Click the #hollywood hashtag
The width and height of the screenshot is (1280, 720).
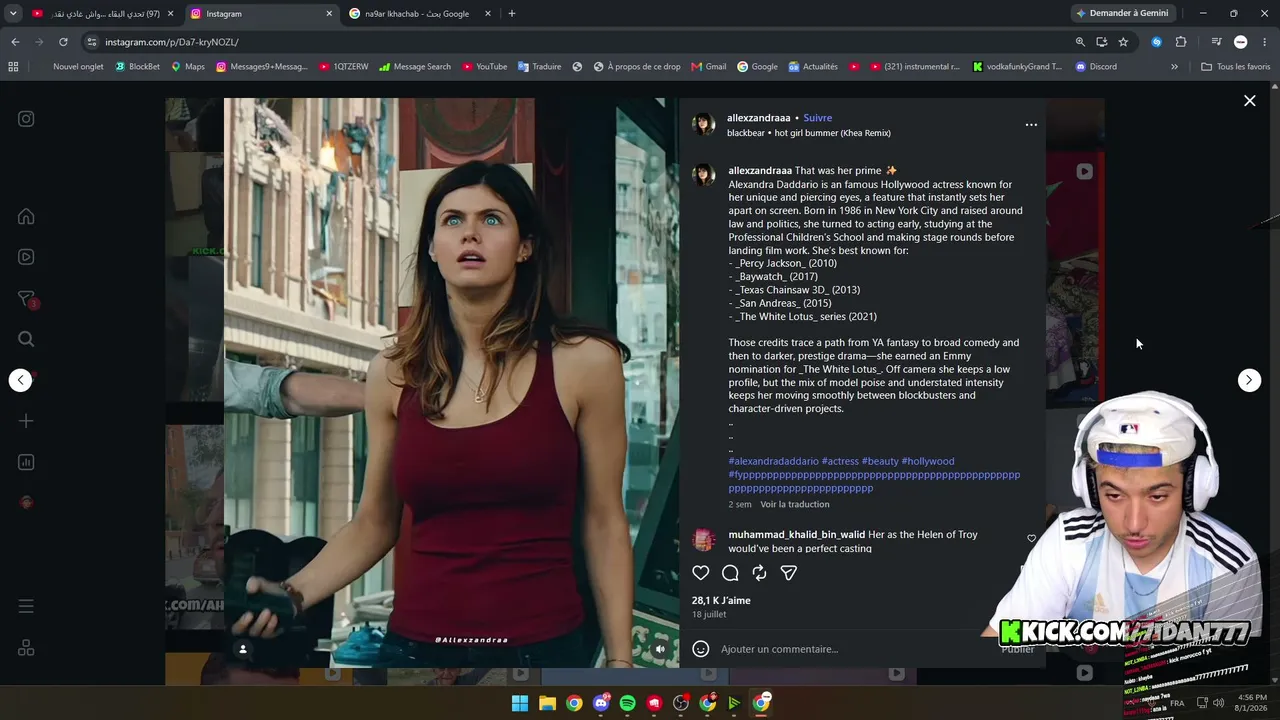[928, 462]
